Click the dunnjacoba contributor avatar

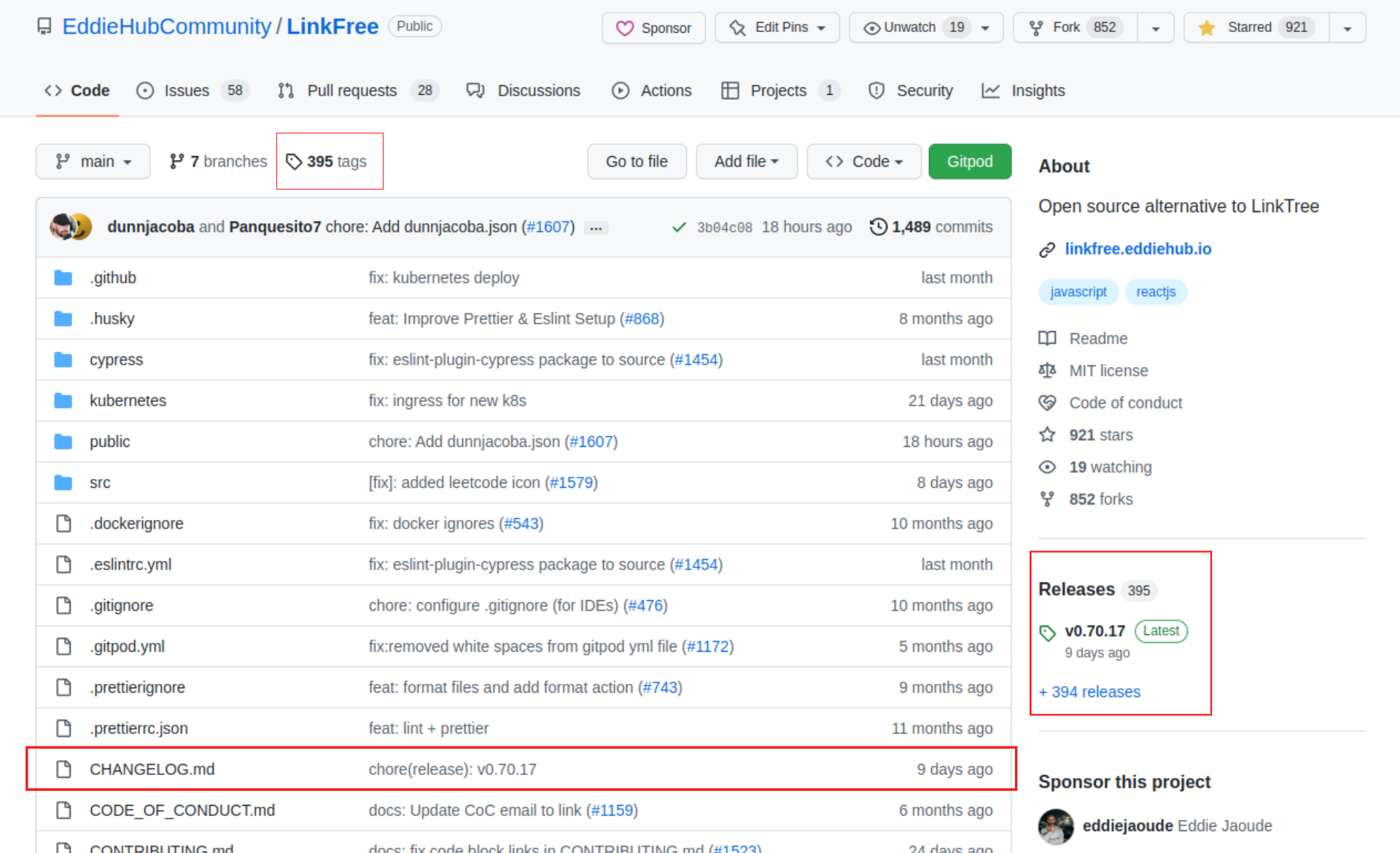(x=62, y=227)
